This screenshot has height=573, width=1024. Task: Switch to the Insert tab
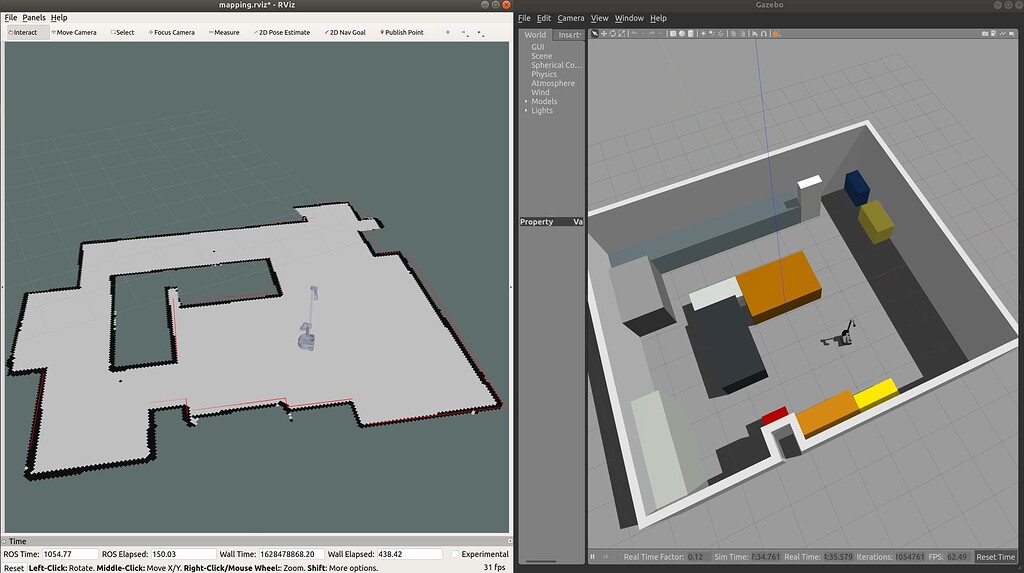(568, 35)
